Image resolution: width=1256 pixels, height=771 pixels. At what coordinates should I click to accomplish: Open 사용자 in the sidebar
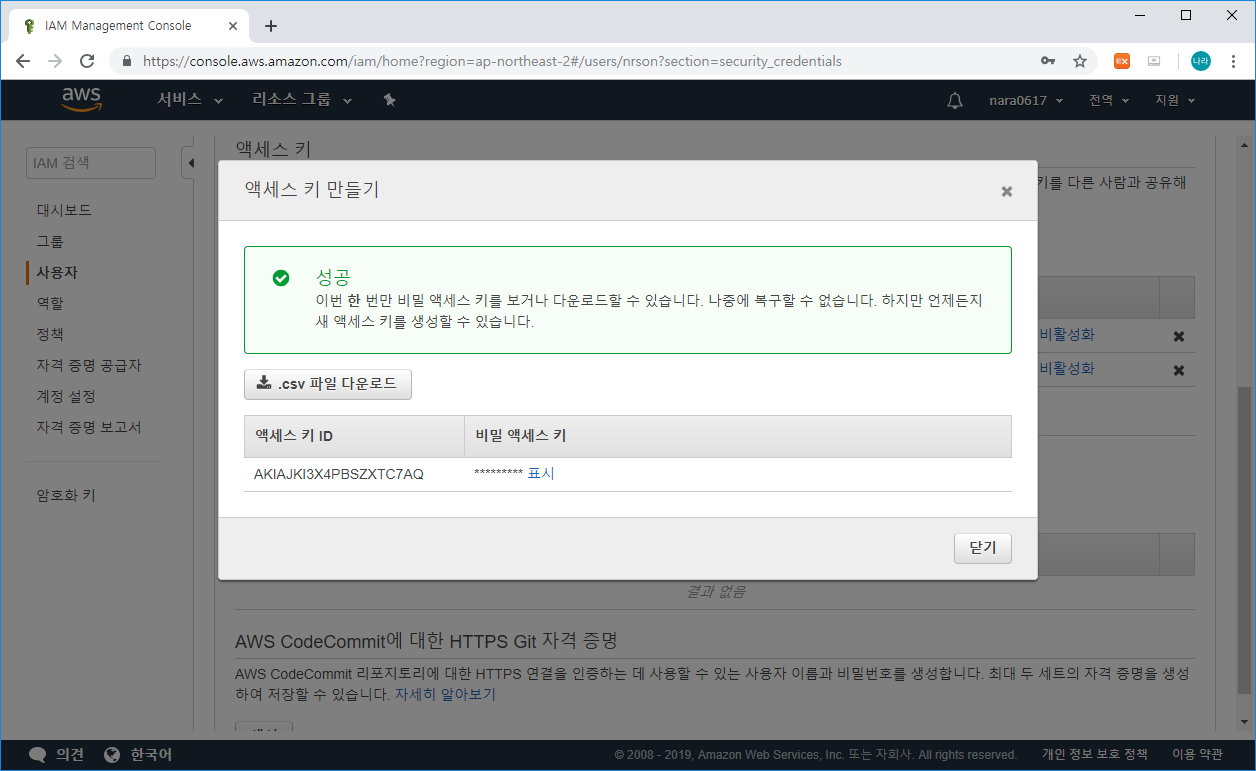coord(57,272)
